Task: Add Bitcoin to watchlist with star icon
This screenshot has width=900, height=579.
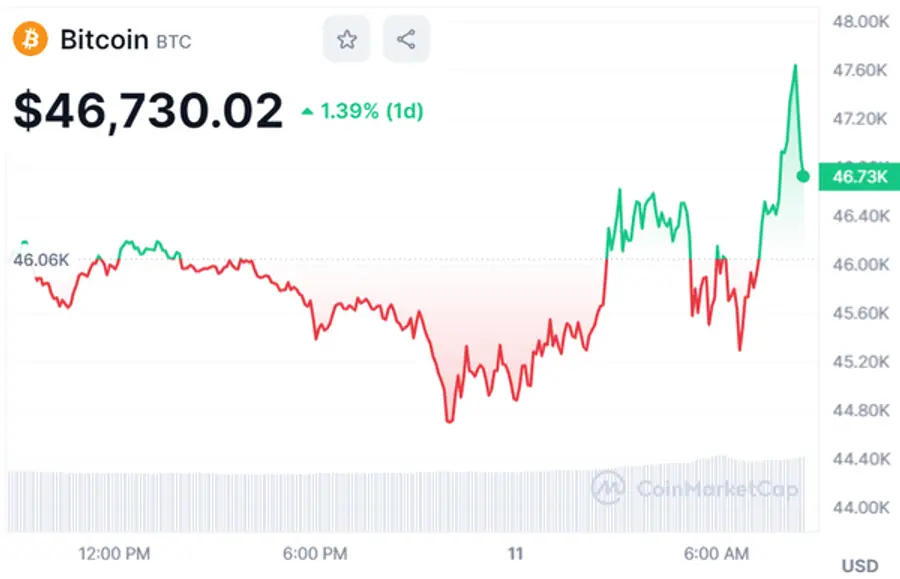Action: tap(347, 40)
